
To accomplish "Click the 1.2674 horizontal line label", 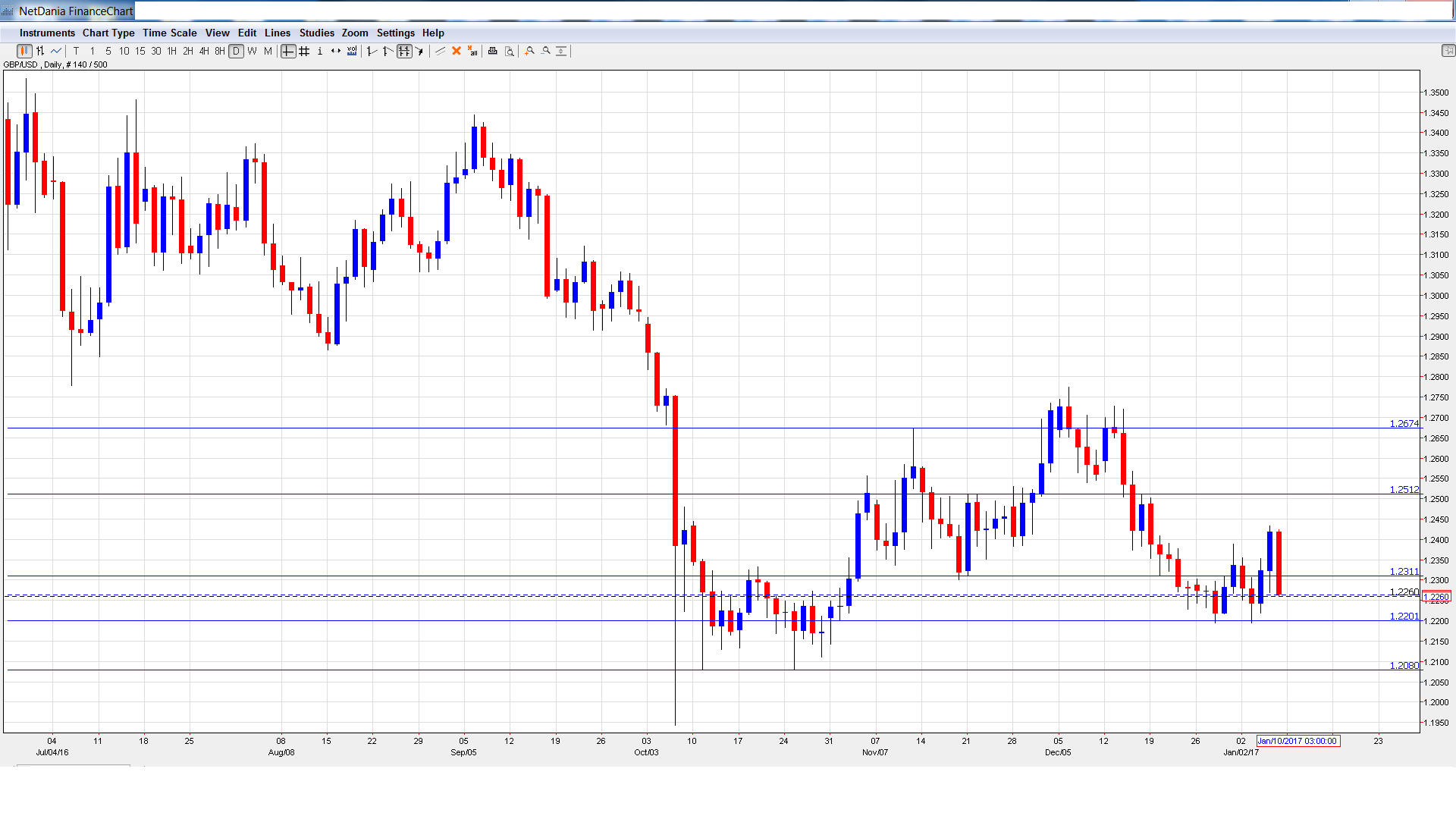I will click(x=1404, y=424).
